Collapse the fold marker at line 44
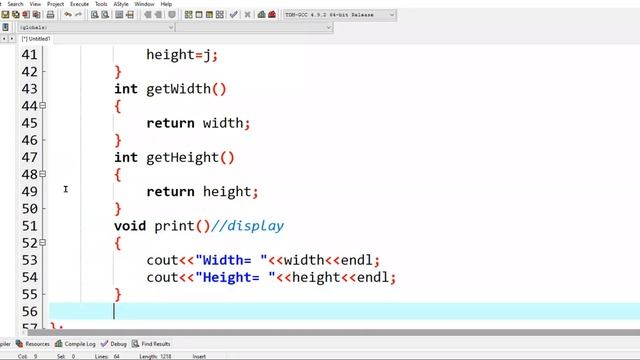Viewport: 640px width, 360px height. point(42,106)
